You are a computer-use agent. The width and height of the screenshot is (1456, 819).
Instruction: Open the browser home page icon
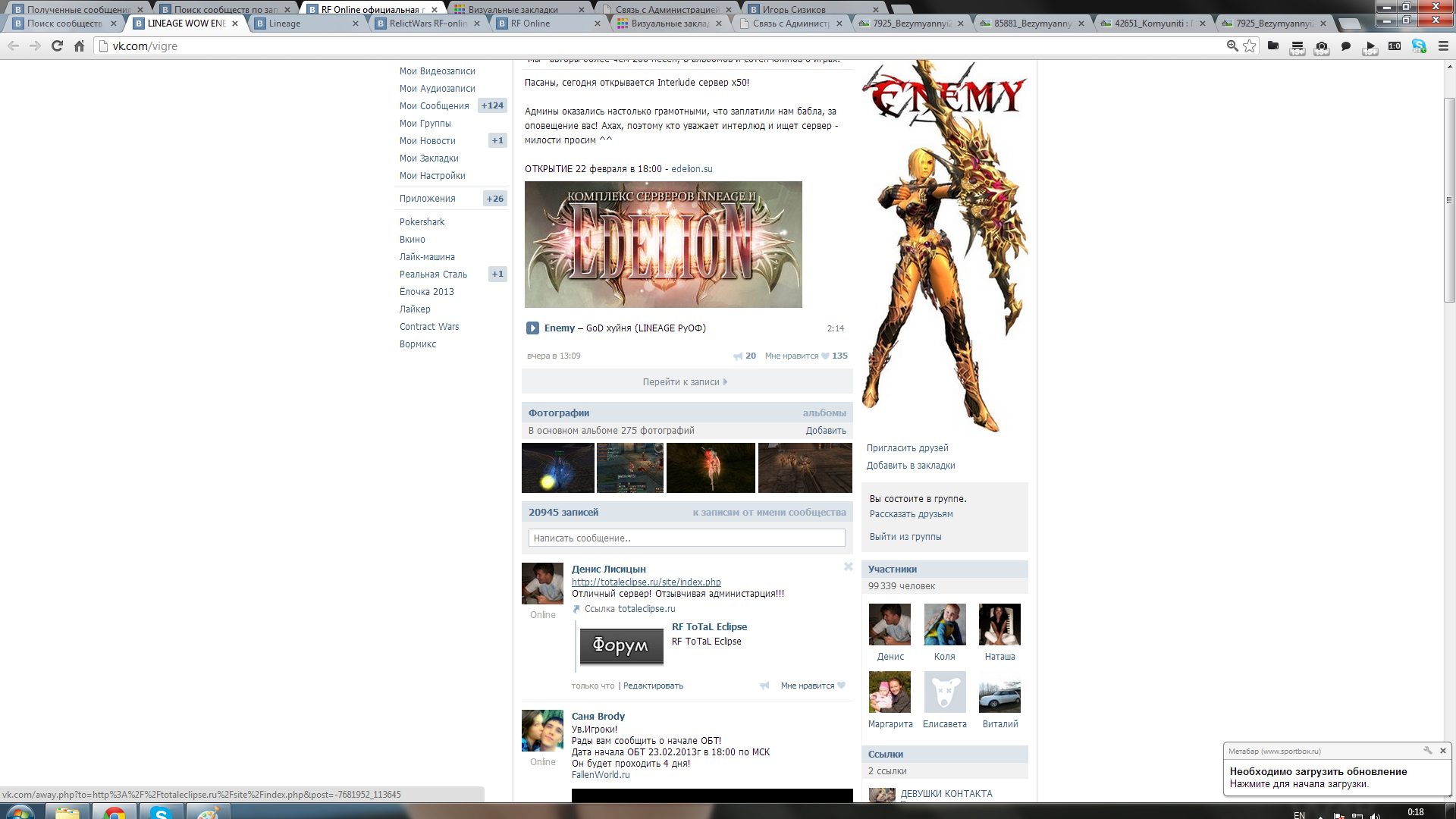[79, 46]
